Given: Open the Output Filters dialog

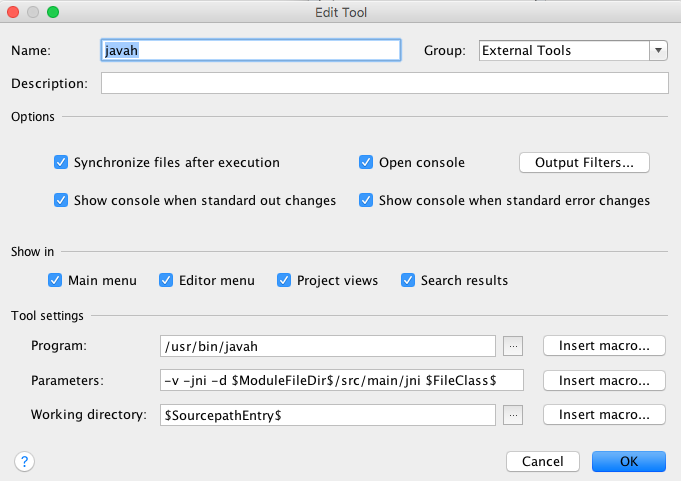Looking at the screenshot, I should pos(584,162).
